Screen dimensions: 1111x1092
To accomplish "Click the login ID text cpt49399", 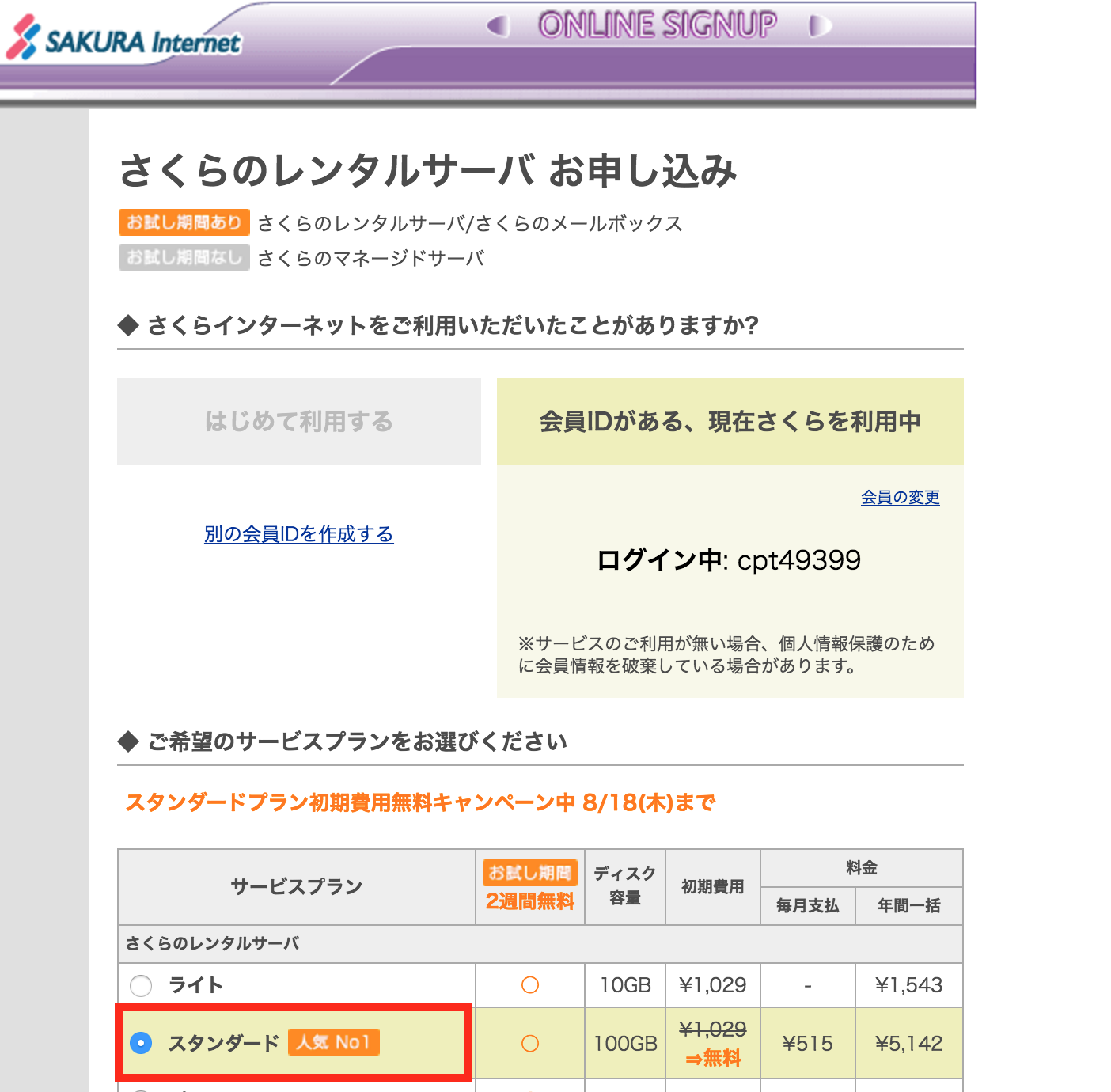I will (799, 560).
